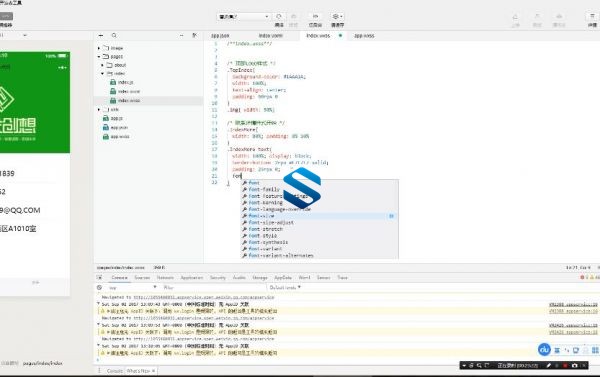Screen dimensions: 600x377
Task: Collapse the index folder
Action: tap(103, 73)
